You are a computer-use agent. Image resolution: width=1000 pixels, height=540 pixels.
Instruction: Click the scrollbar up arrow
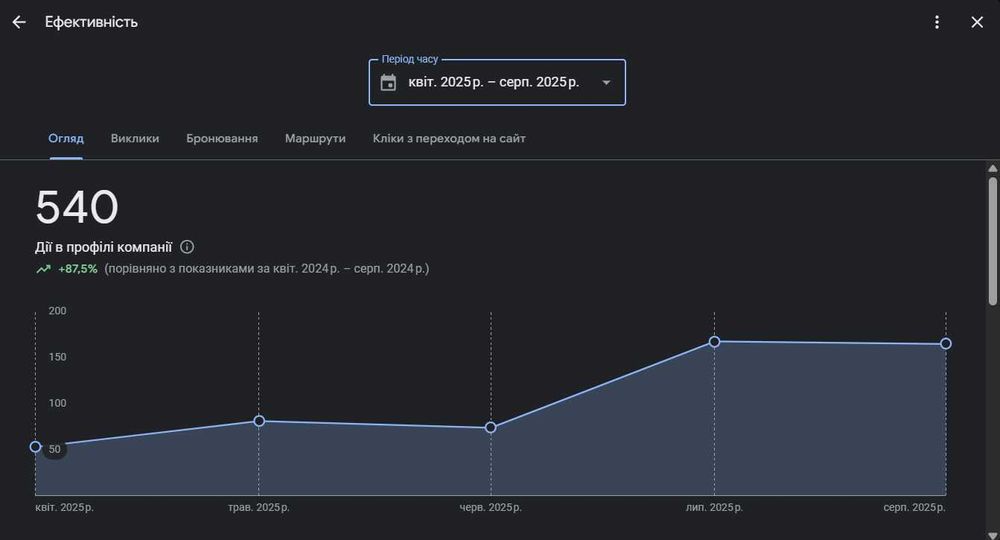pos(992,168)
